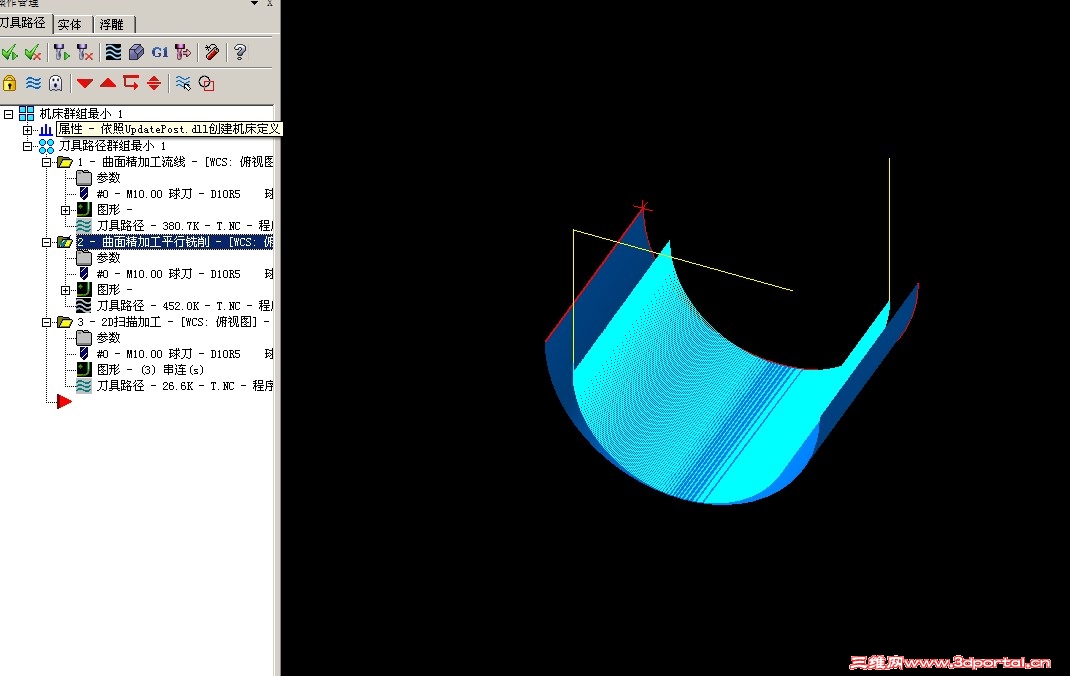1070x676 pixels.
Task: Expand the 属性 properties node
Action: (27, 130)
